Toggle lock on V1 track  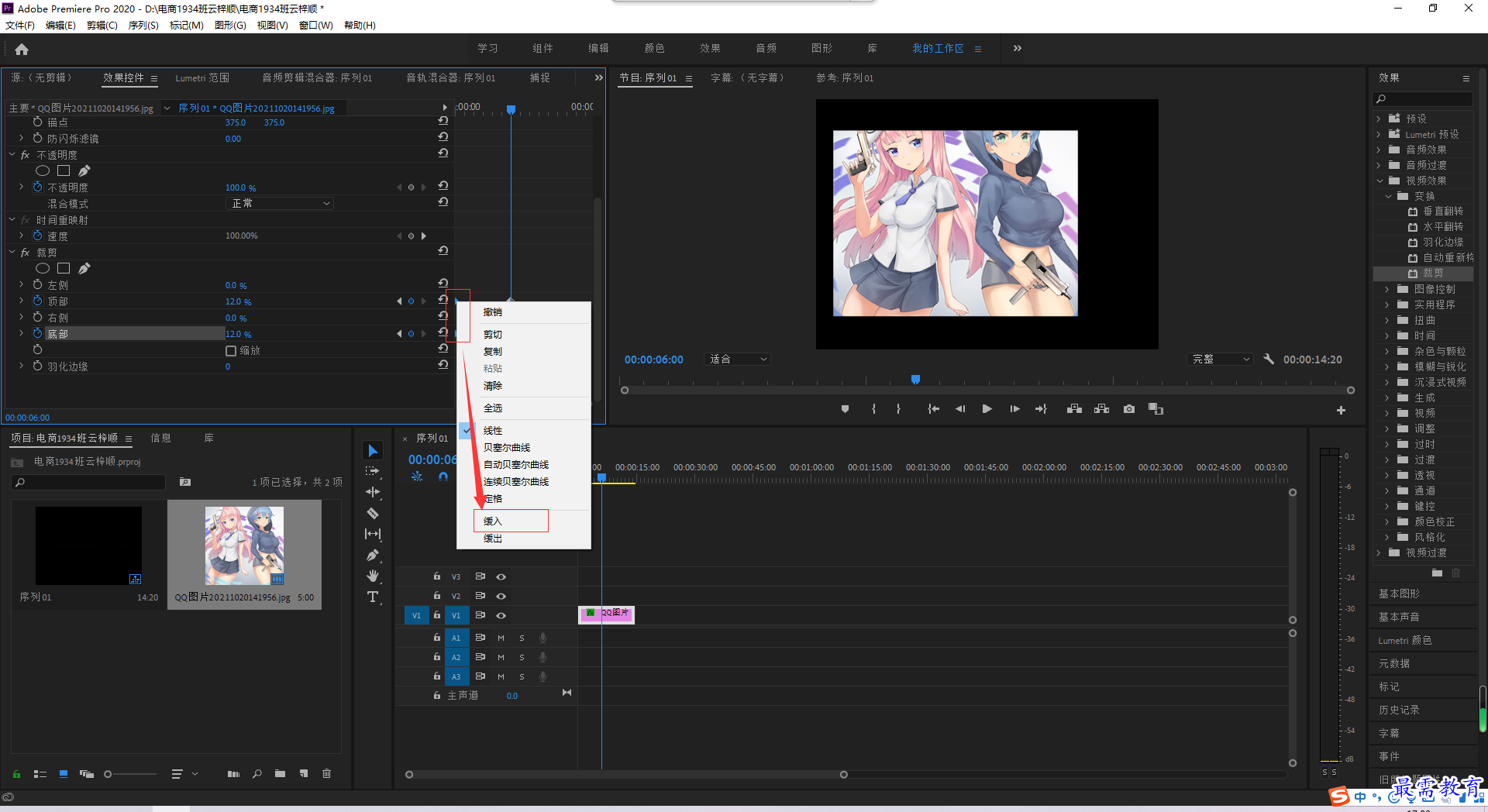pos(436,614)
